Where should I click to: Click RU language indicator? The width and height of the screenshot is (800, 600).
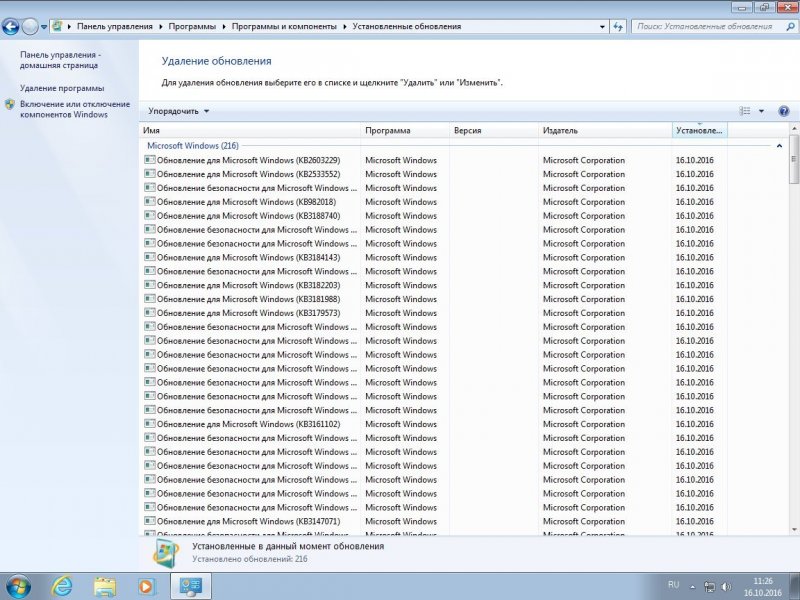673,585
